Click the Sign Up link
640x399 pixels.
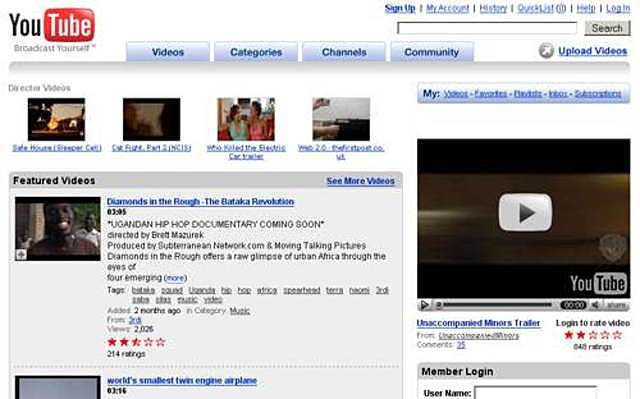coord(400,8)
